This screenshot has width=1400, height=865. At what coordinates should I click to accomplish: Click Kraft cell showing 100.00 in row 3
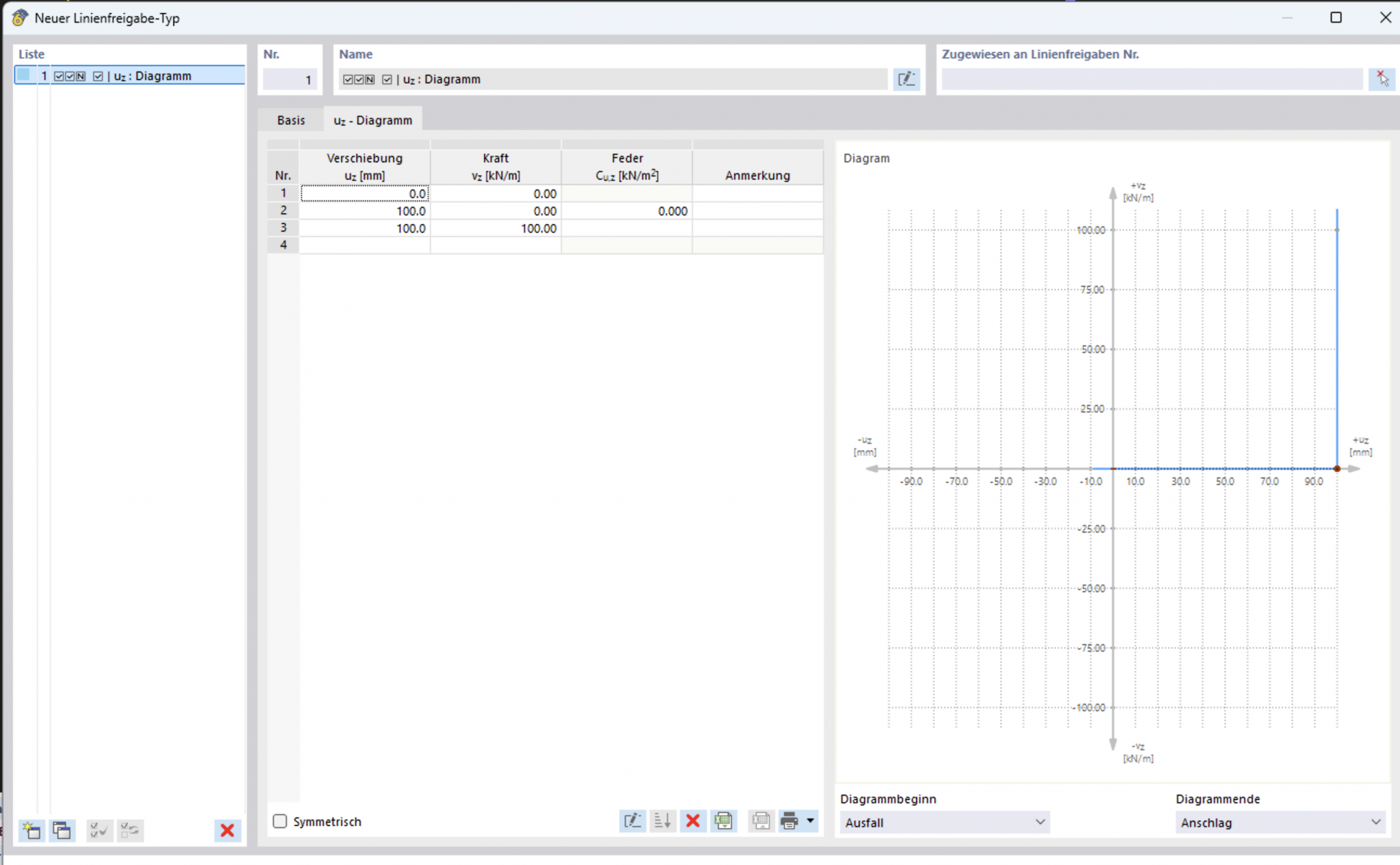coord(496,228)
